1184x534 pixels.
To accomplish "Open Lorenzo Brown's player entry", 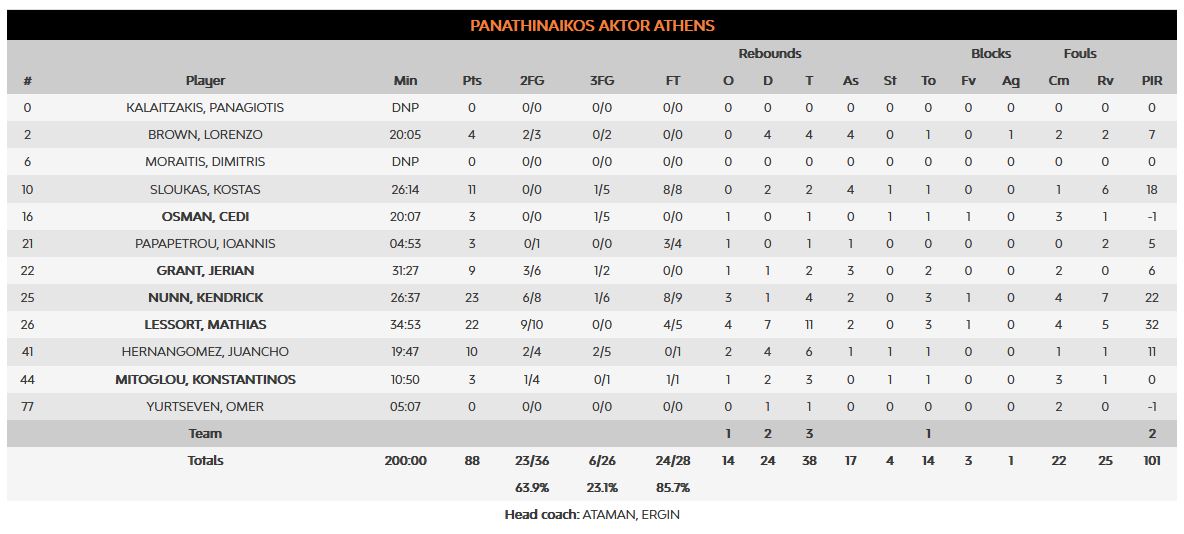I will (205, 134).
